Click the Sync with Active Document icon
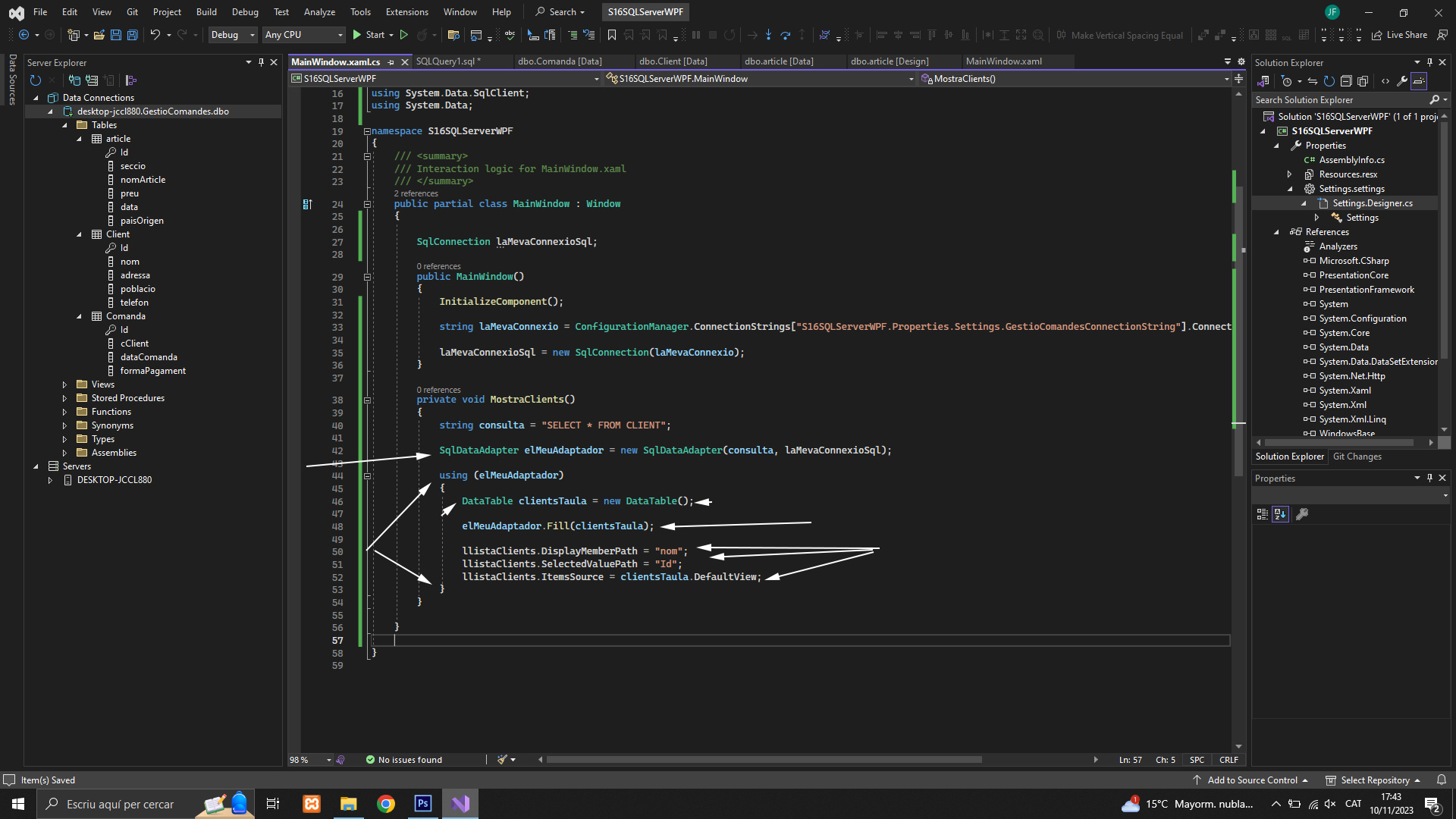Viewport: 1456px width, 819px height. (1312, 81)
